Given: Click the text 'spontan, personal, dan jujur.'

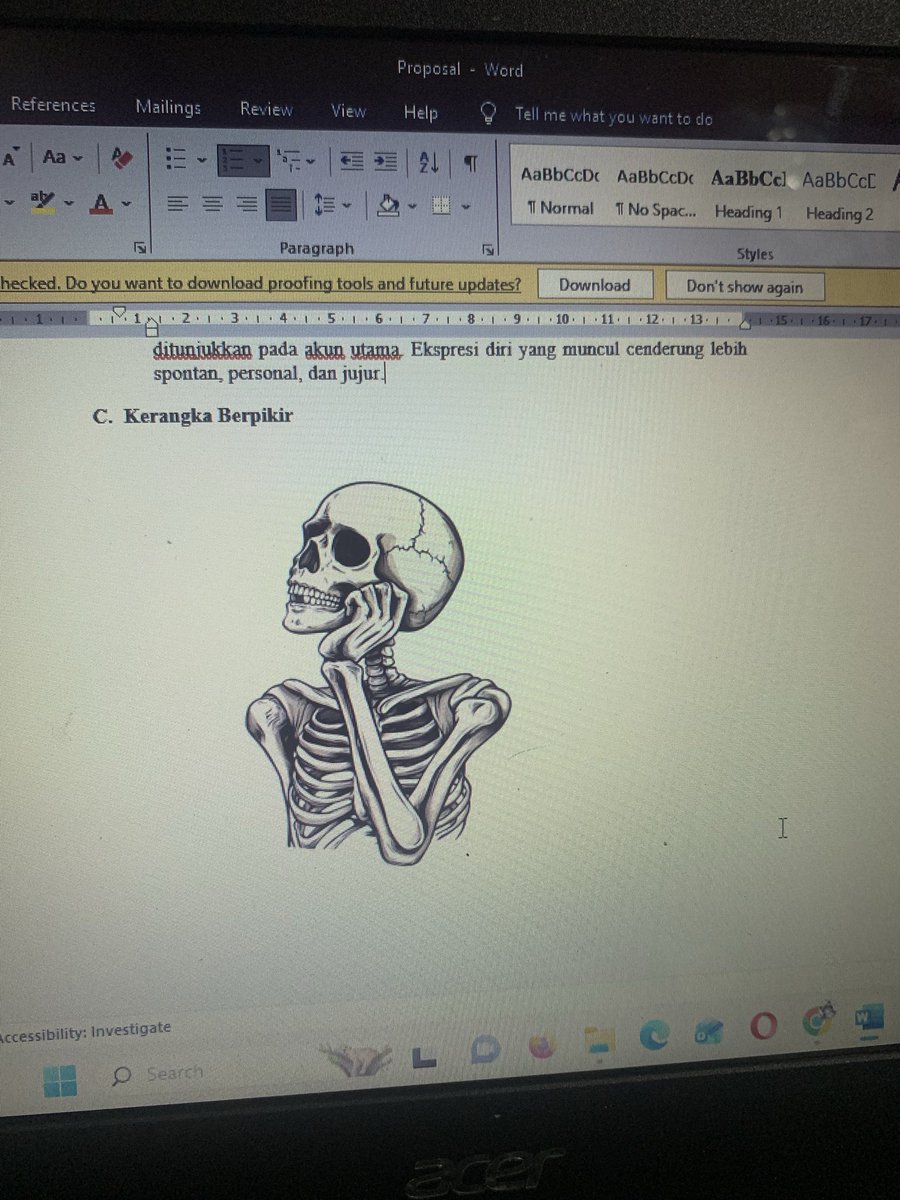Looking at the screenshot, I should pyautogui.click(x=268, y=375).
